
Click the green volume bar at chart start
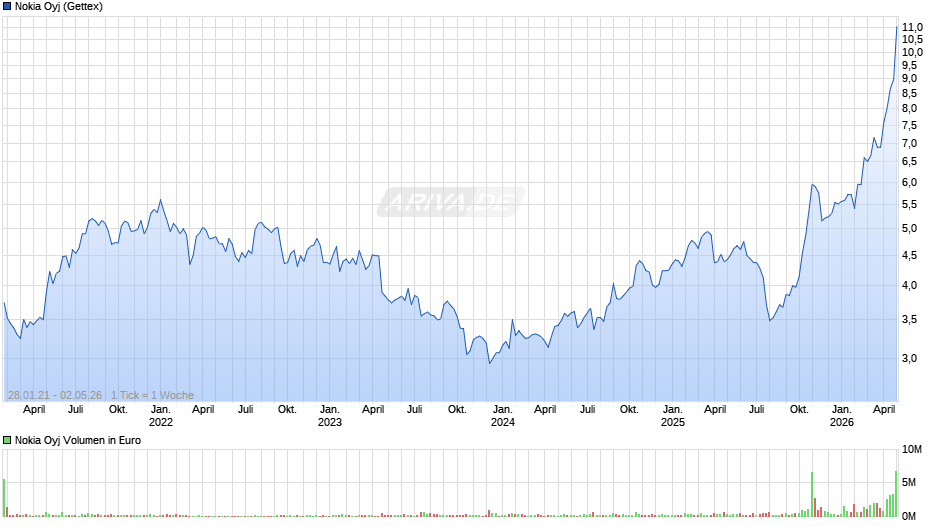(4, 498)
